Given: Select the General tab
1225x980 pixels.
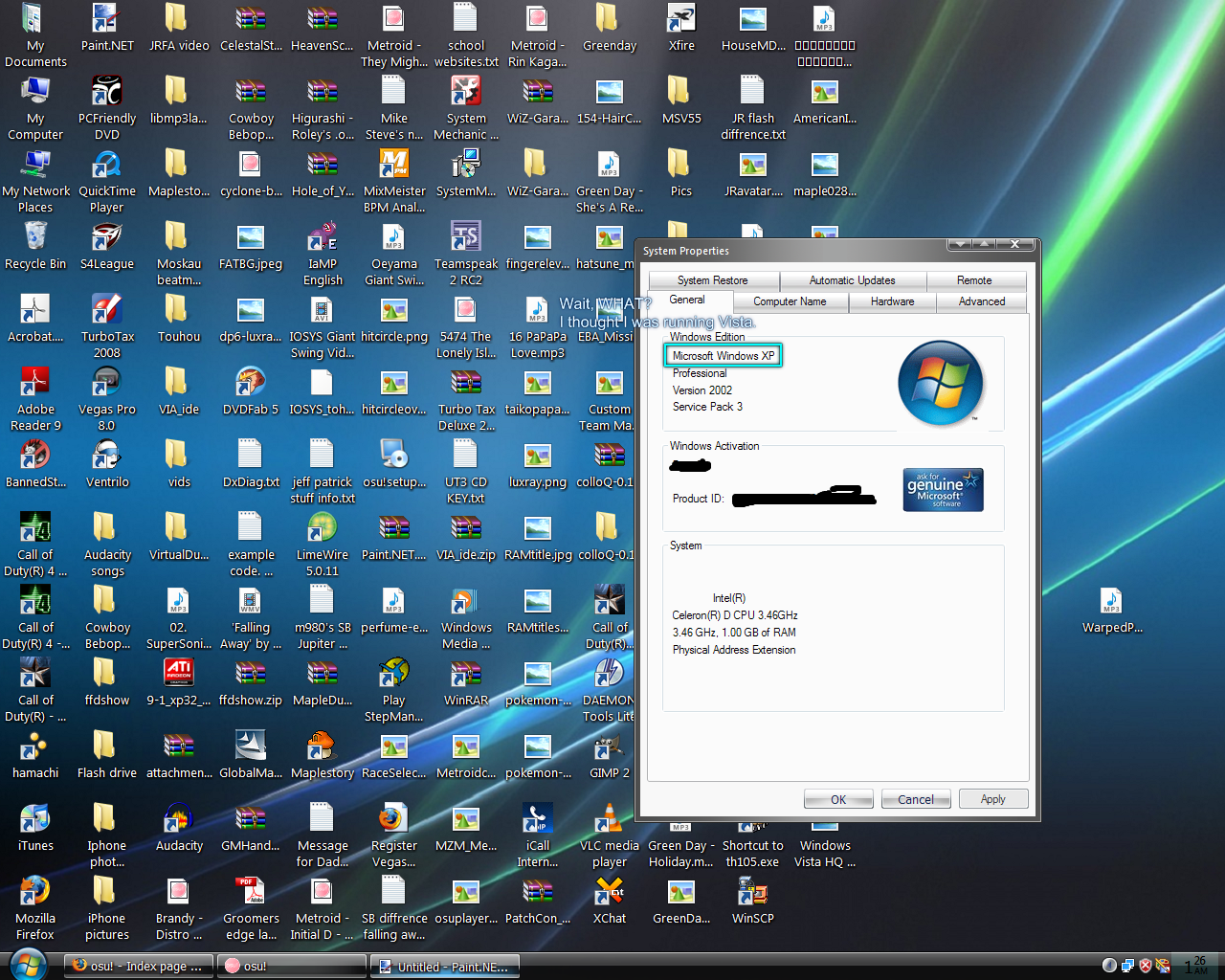Looking at the screenshot, I should point(687,300).
